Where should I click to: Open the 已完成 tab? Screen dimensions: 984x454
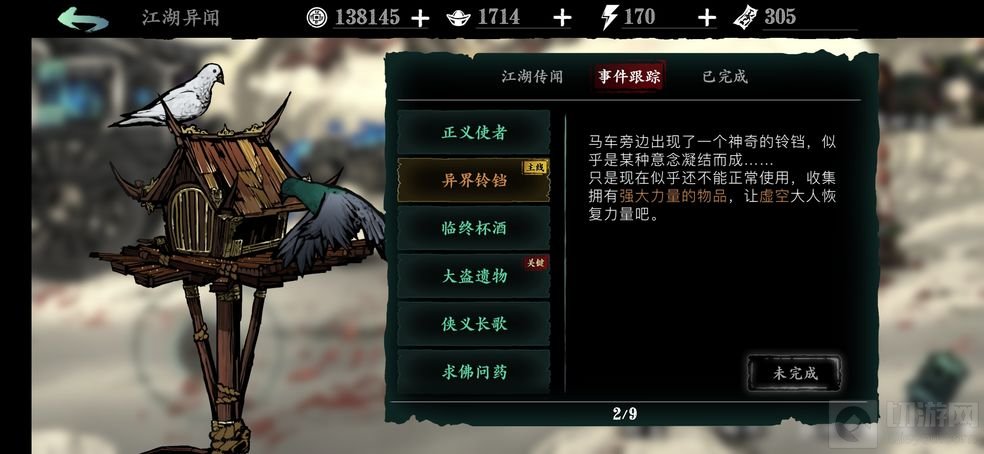725,77
